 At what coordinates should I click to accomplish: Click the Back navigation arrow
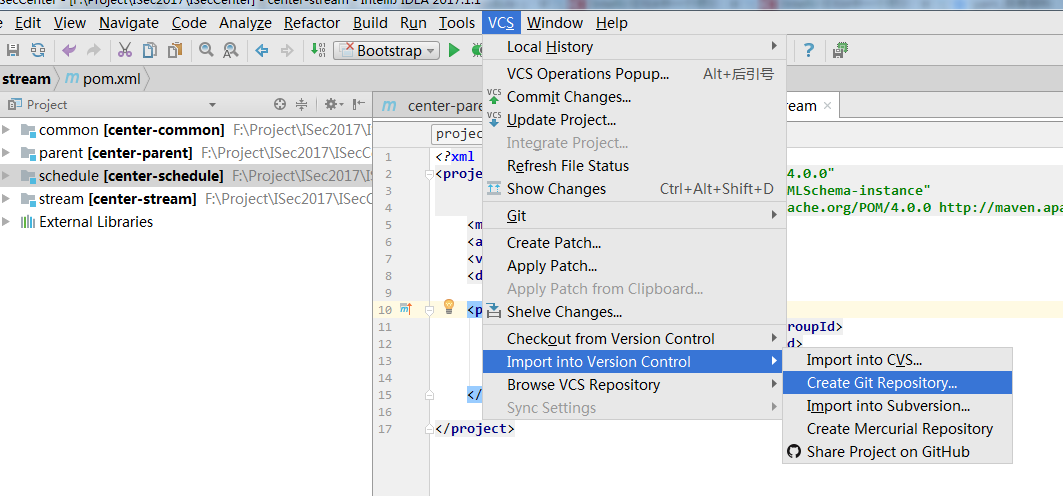[x=262, y=50]
